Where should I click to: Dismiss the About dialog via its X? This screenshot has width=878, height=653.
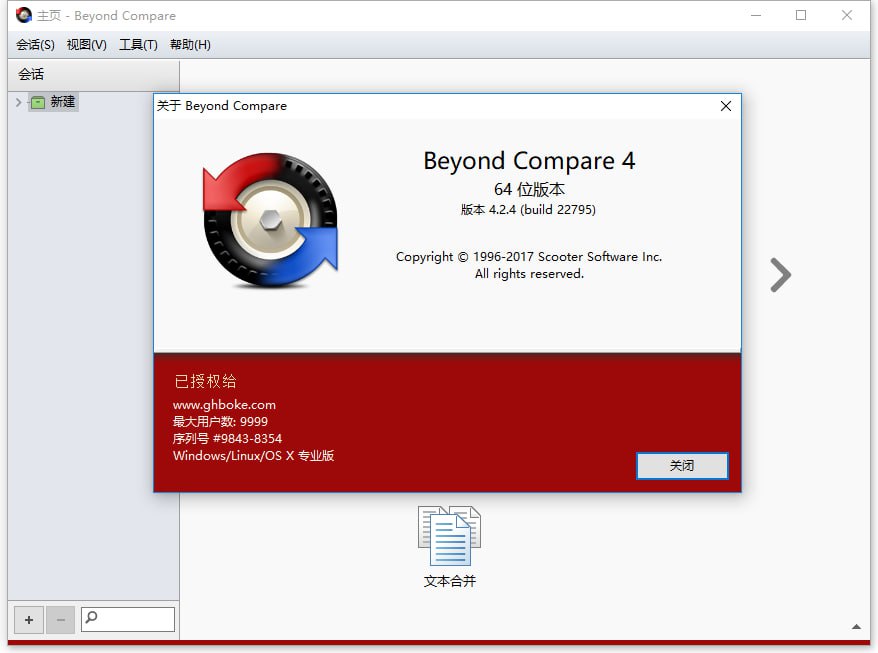(725, 106)
